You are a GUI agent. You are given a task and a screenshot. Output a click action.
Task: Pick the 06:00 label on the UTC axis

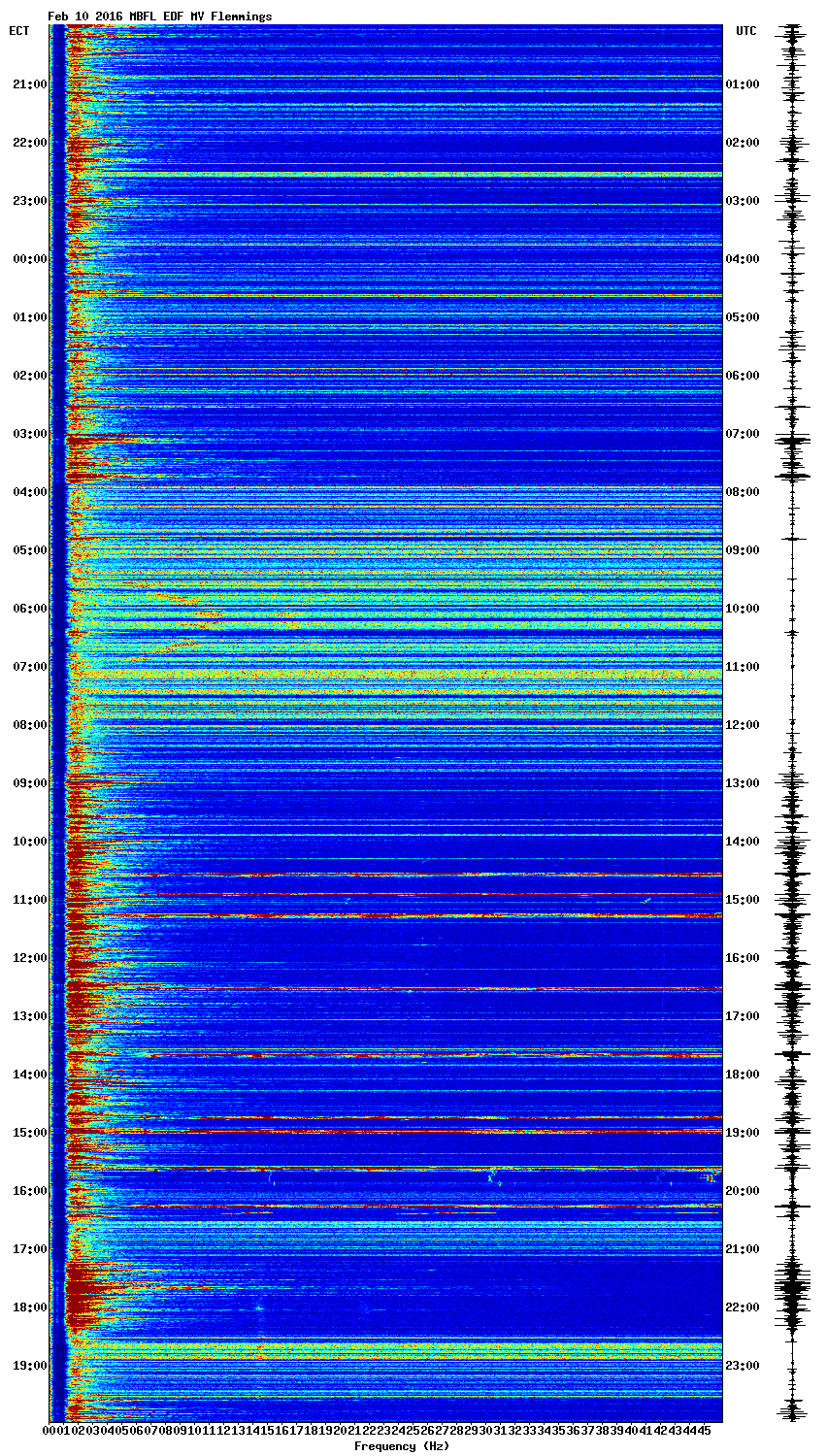pos(743,376)
